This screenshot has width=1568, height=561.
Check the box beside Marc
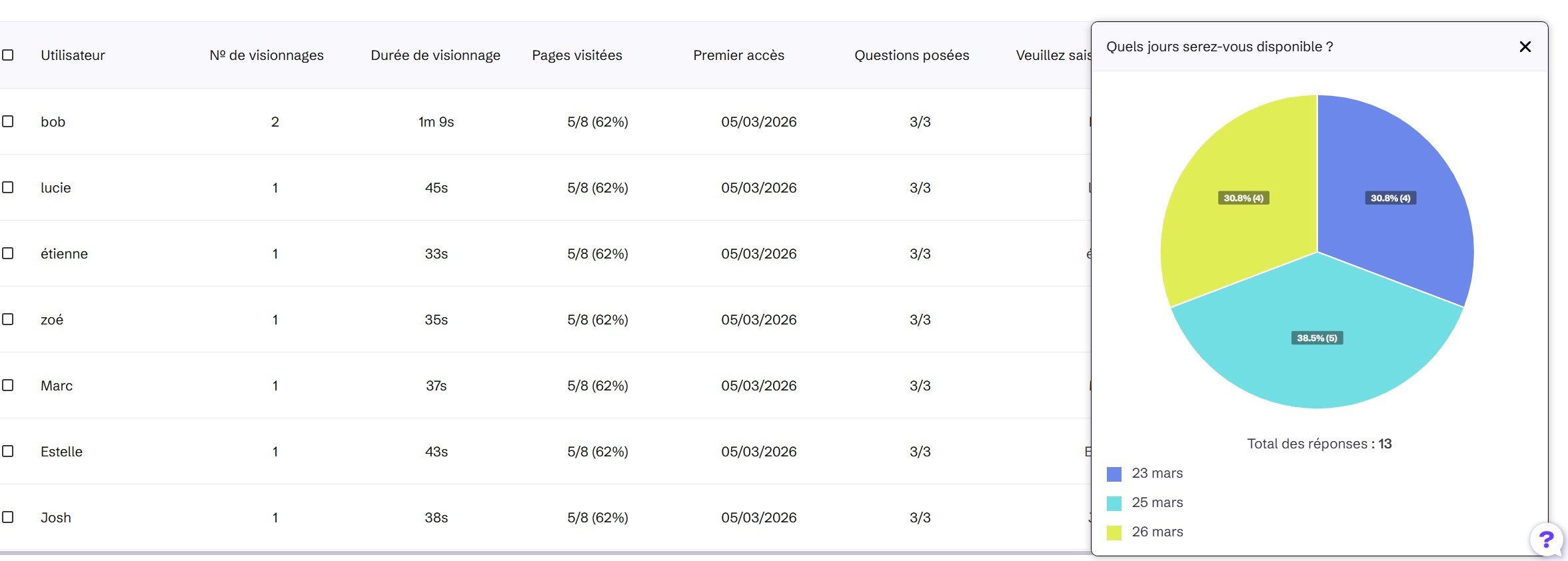click(x=8, y=385)
